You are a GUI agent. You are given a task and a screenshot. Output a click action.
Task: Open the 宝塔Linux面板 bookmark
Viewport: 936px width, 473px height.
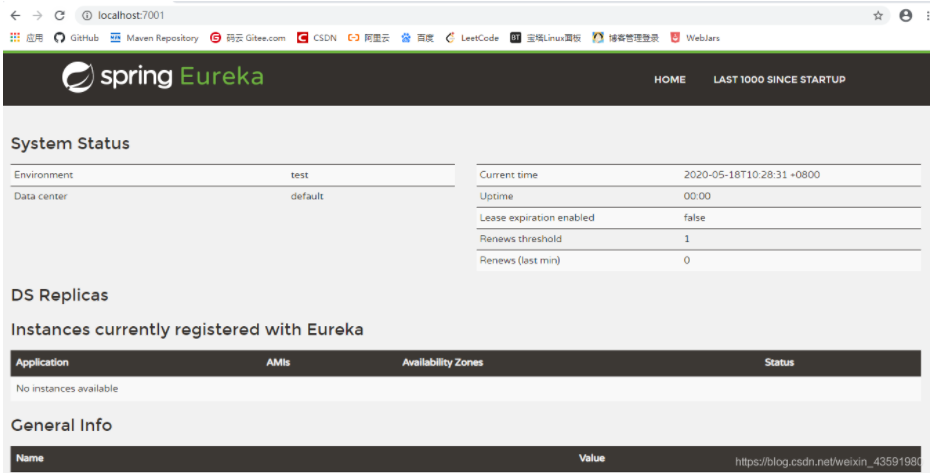546,38
